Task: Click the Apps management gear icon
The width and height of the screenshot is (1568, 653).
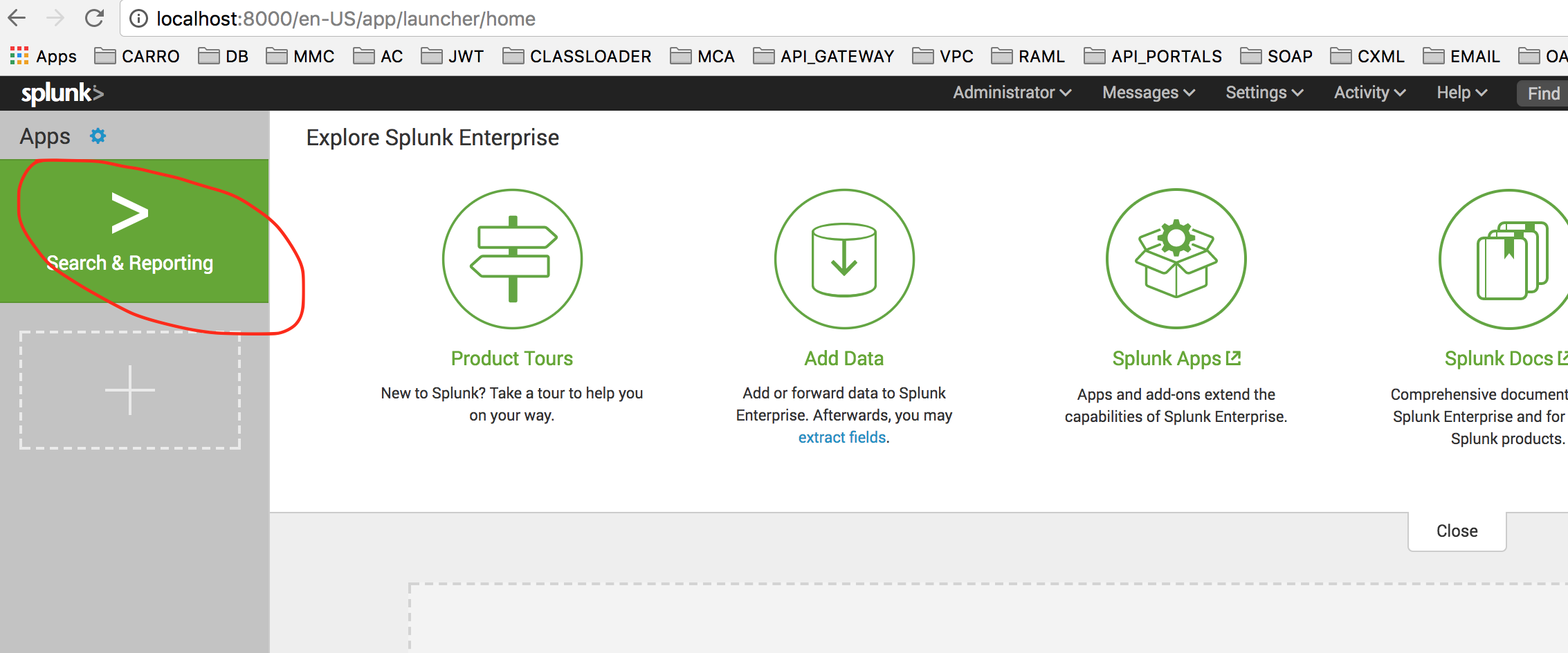Action: point(98,136)
